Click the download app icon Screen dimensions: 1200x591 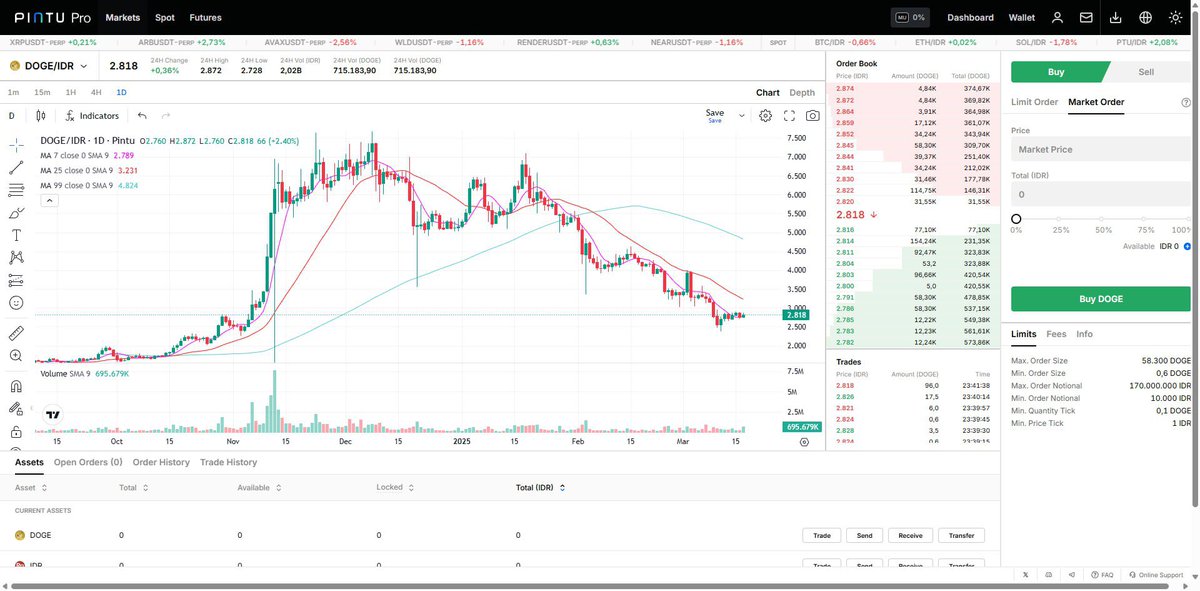(1116, 17)
